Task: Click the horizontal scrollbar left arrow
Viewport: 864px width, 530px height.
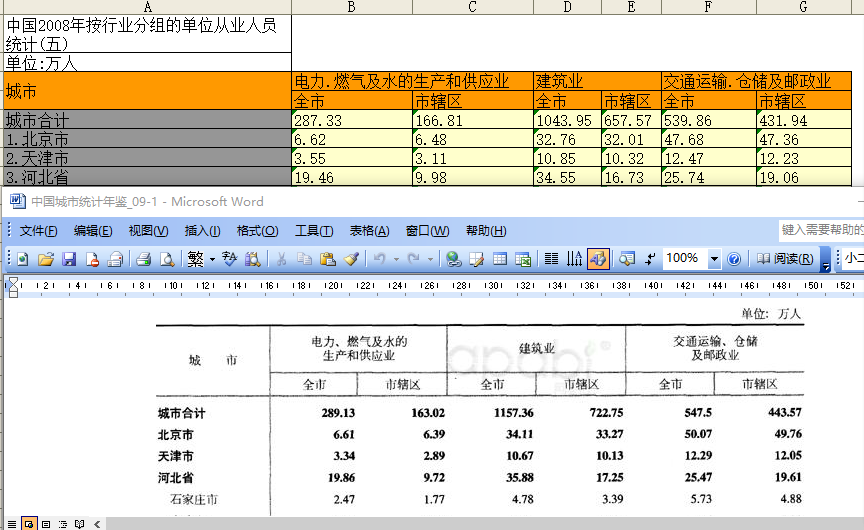Action: (x=97, y=524)
